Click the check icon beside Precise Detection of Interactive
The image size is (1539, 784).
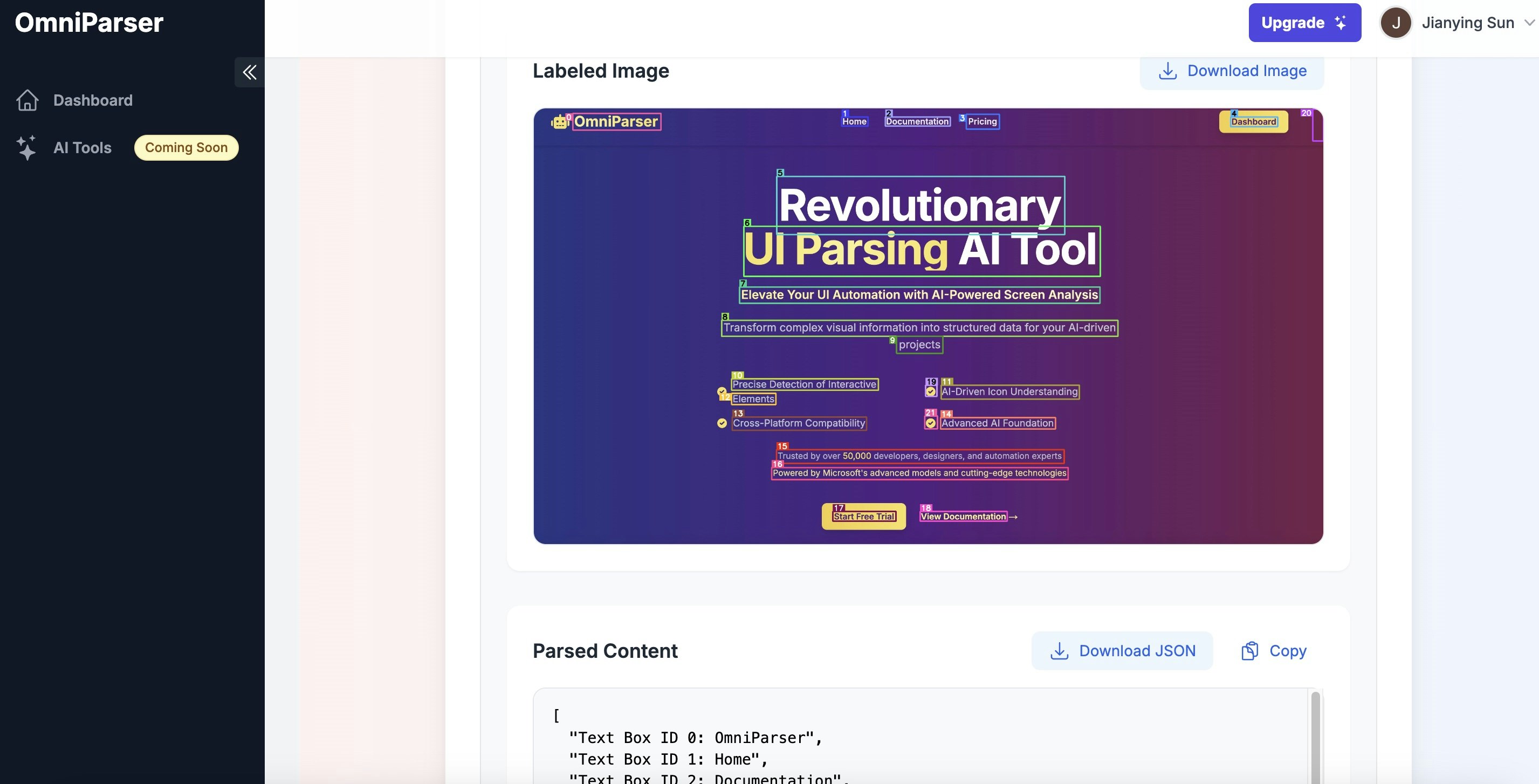(x=722, y=391)
